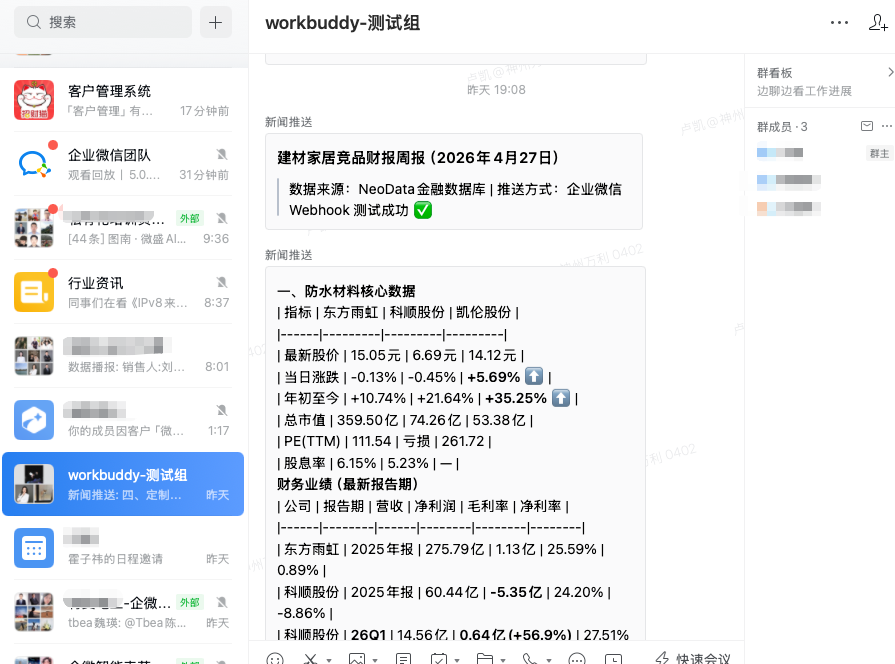
Task: Select the third group member entry
Action: [x=789, y=208]
